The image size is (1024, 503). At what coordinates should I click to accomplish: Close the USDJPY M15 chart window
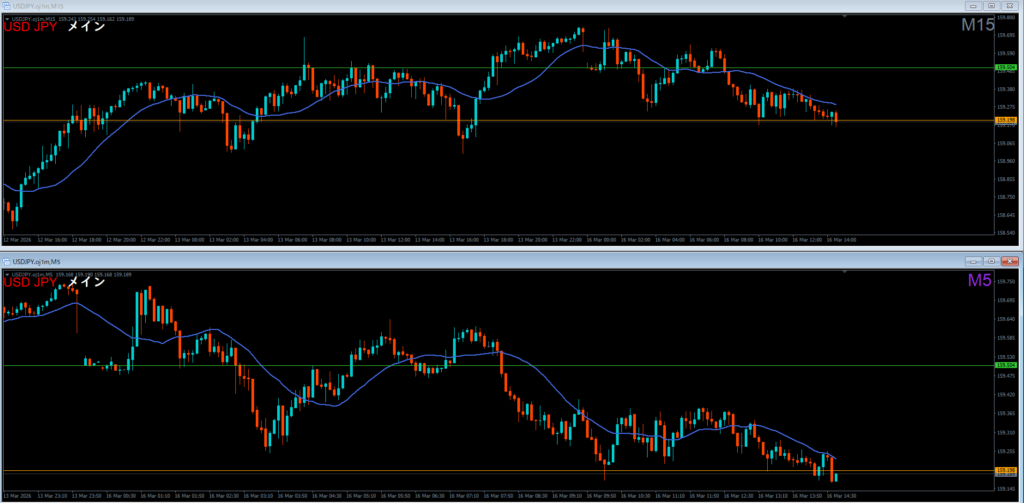pos(1010,6)
